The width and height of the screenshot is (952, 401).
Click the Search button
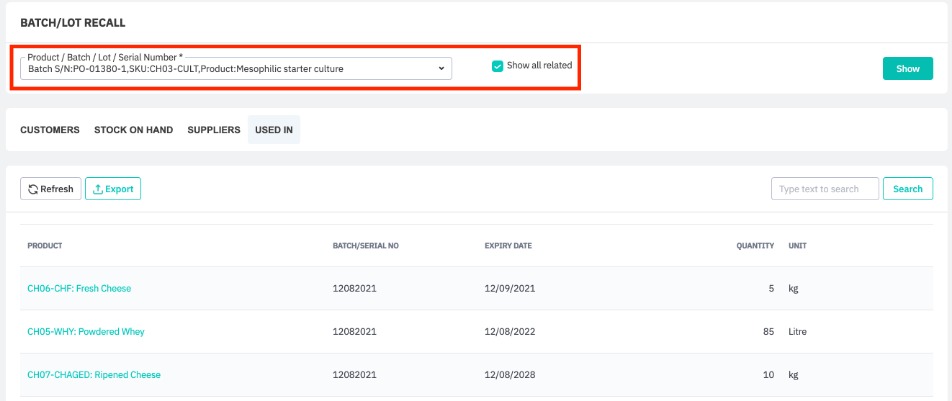tap(907, 188)
